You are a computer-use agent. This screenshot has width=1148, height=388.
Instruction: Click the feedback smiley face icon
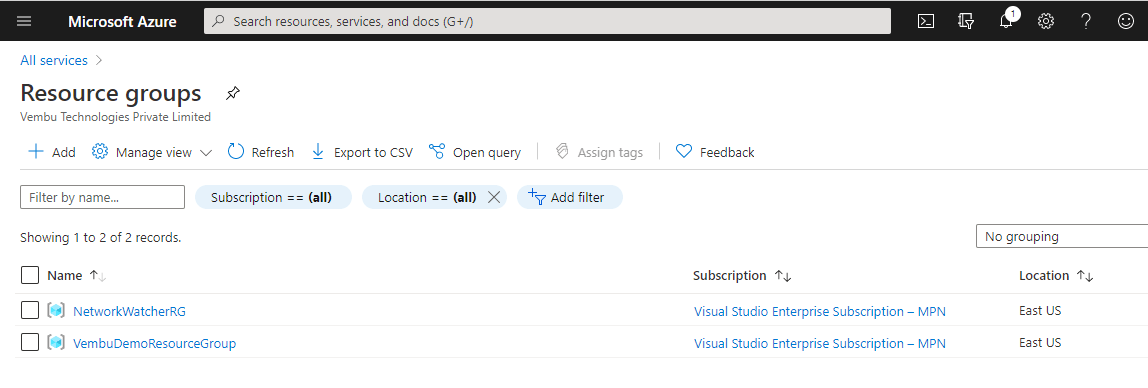pos(1125,21)
